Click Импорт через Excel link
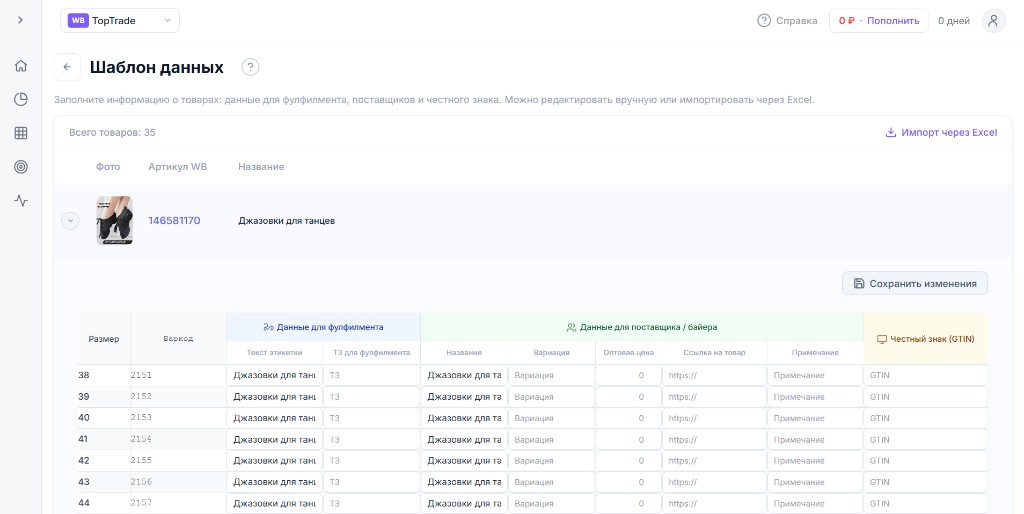Viewport: 1024px width, 514px height. [x=941, y=133]
